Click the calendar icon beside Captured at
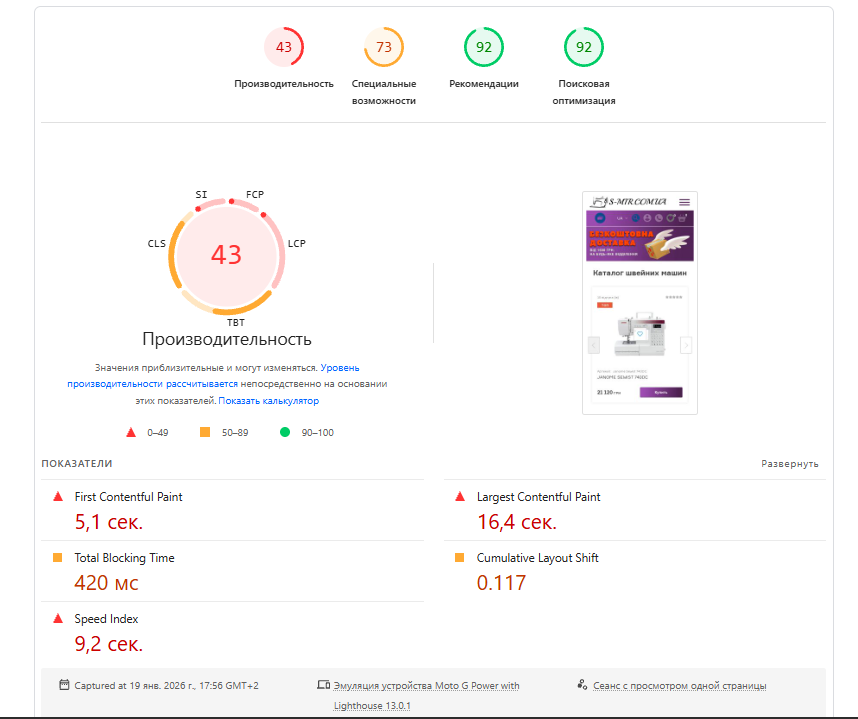The image size is (858, 719). click(64, 685)
